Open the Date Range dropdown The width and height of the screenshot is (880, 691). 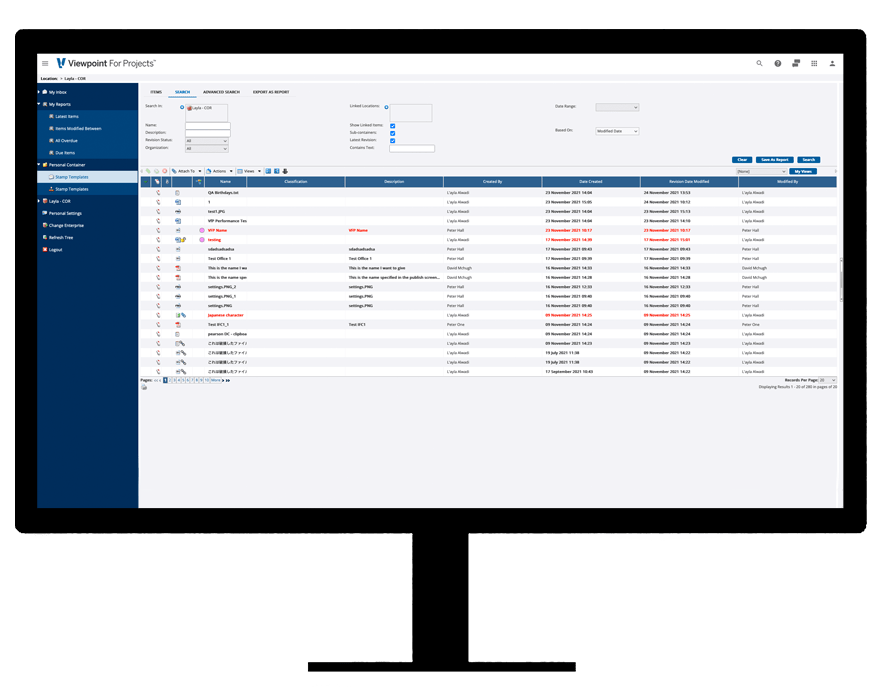617,107
